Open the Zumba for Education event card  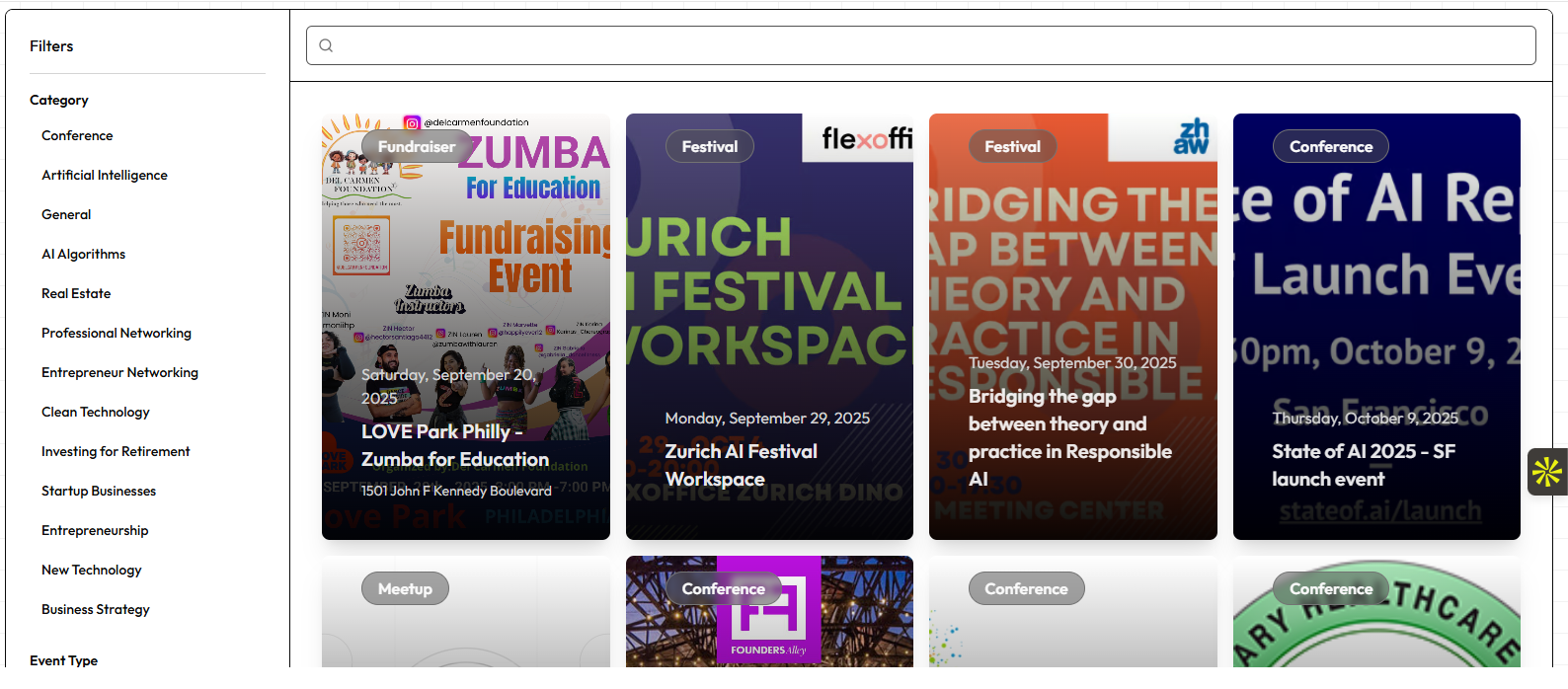(455, 446)
